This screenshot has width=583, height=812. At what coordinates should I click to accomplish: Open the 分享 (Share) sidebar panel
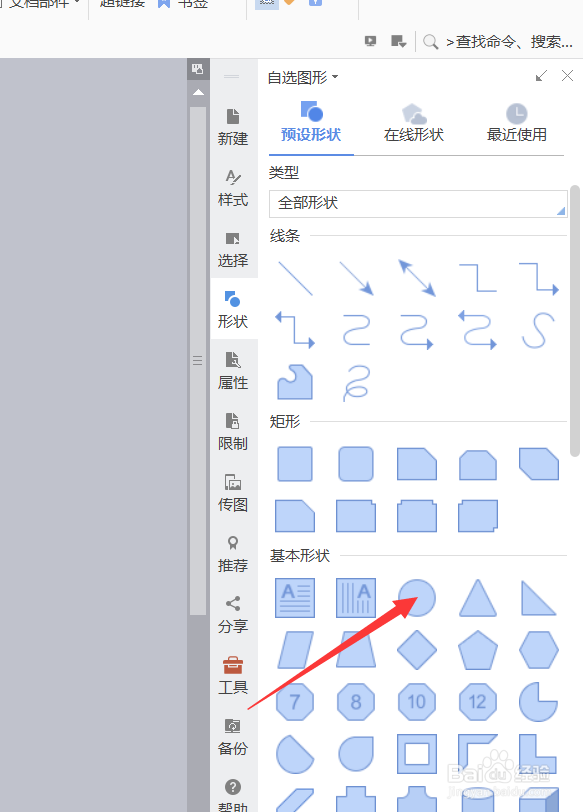tap(233, 615)
